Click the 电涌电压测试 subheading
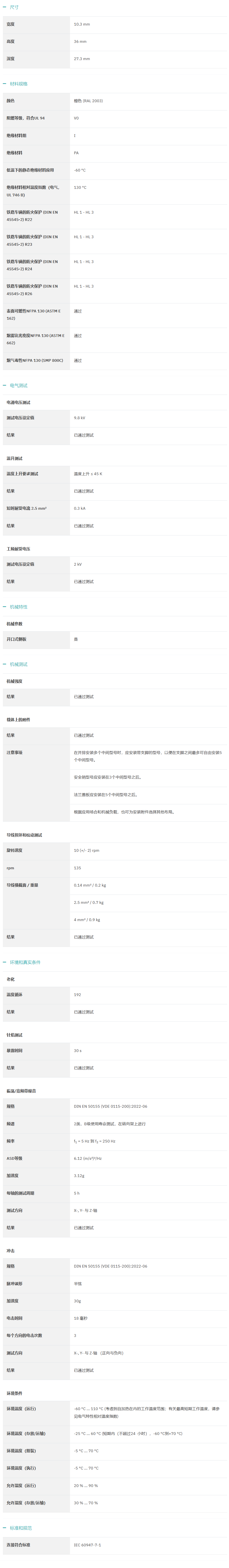Viewport: 229px width, 1568px height. tap(18, 402)
